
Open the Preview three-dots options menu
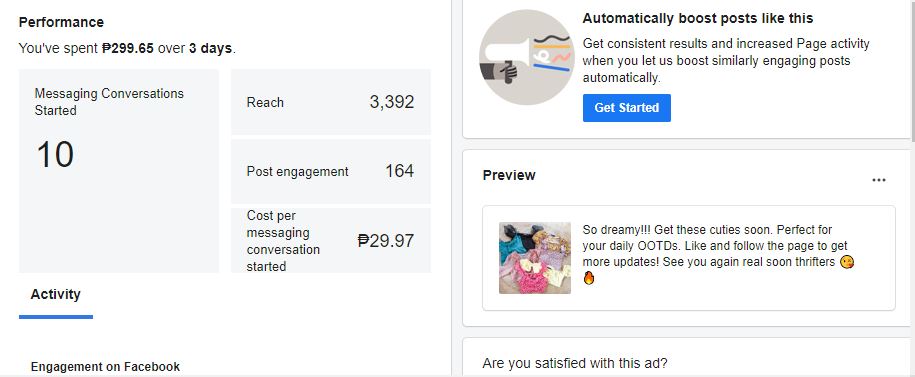(x=879, y=180)
